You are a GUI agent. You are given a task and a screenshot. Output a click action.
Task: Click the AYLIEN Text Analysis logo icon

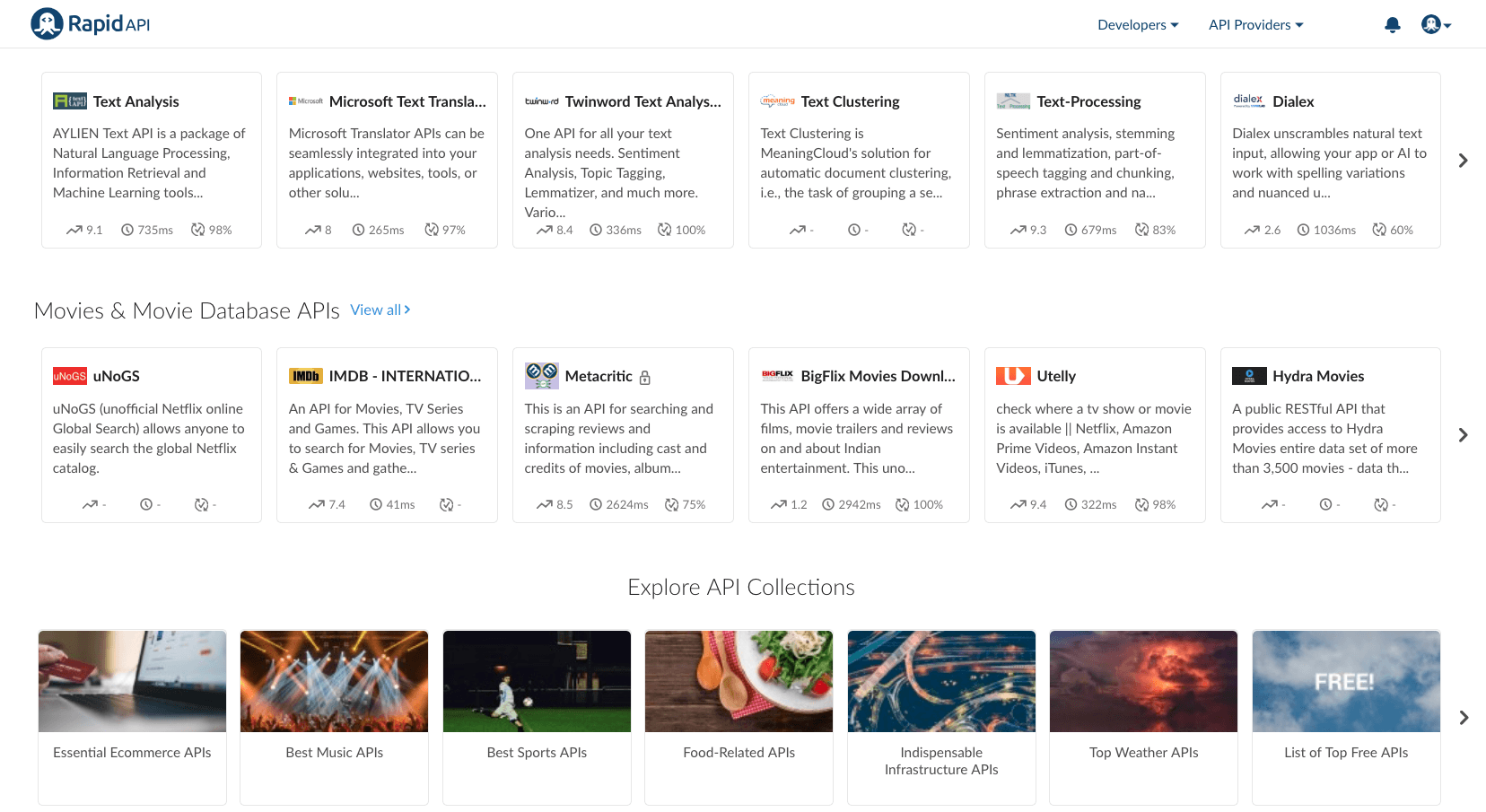70,101
